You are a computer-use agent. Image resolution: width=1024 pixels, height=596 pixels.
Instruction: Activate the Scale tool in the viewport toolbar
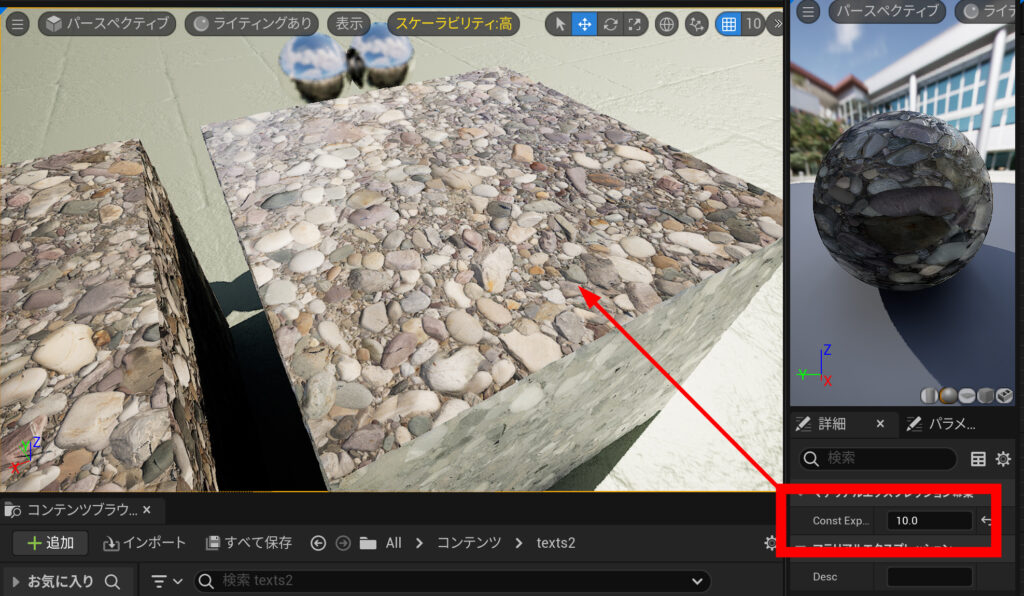click(634, 25)
